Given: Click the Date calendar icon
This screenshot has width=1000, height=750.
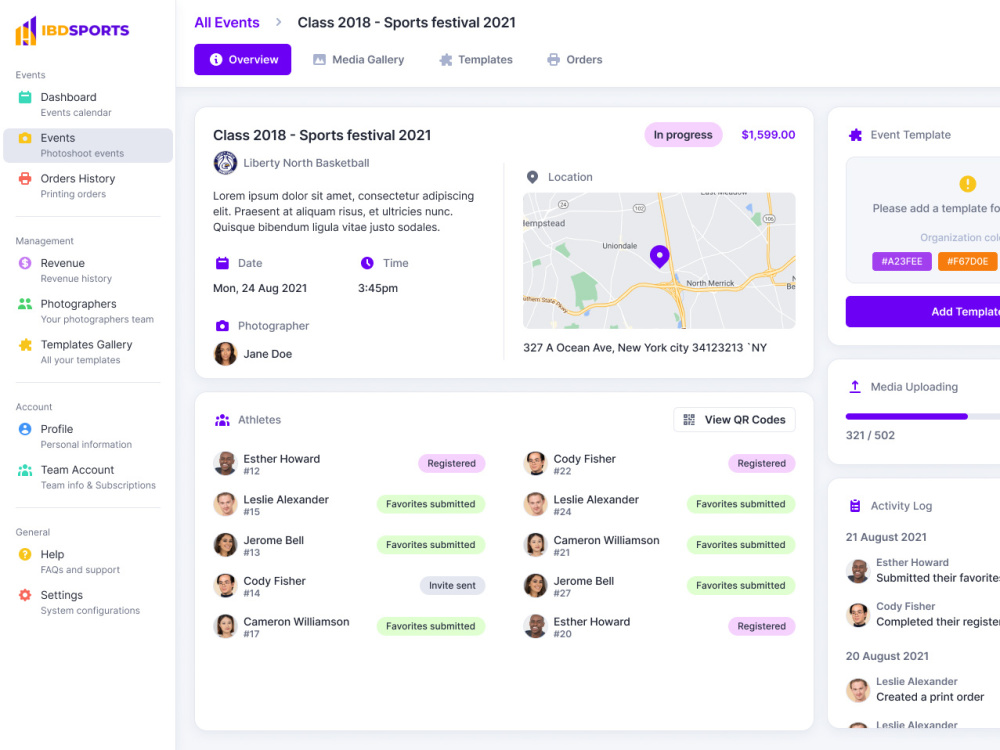Looking at the screenshot, I should point(222,263).
